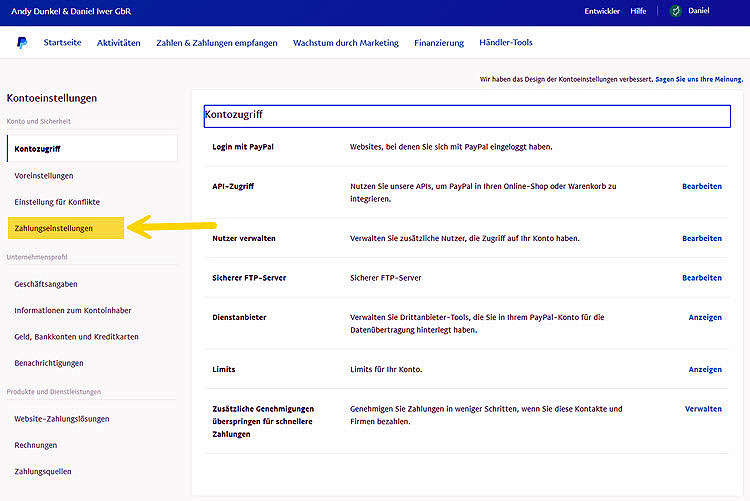Viewport: 750px width, 501px height.
Task: Open Geld, Bankkonten und Kreditkarten
Action: [77, 337]
